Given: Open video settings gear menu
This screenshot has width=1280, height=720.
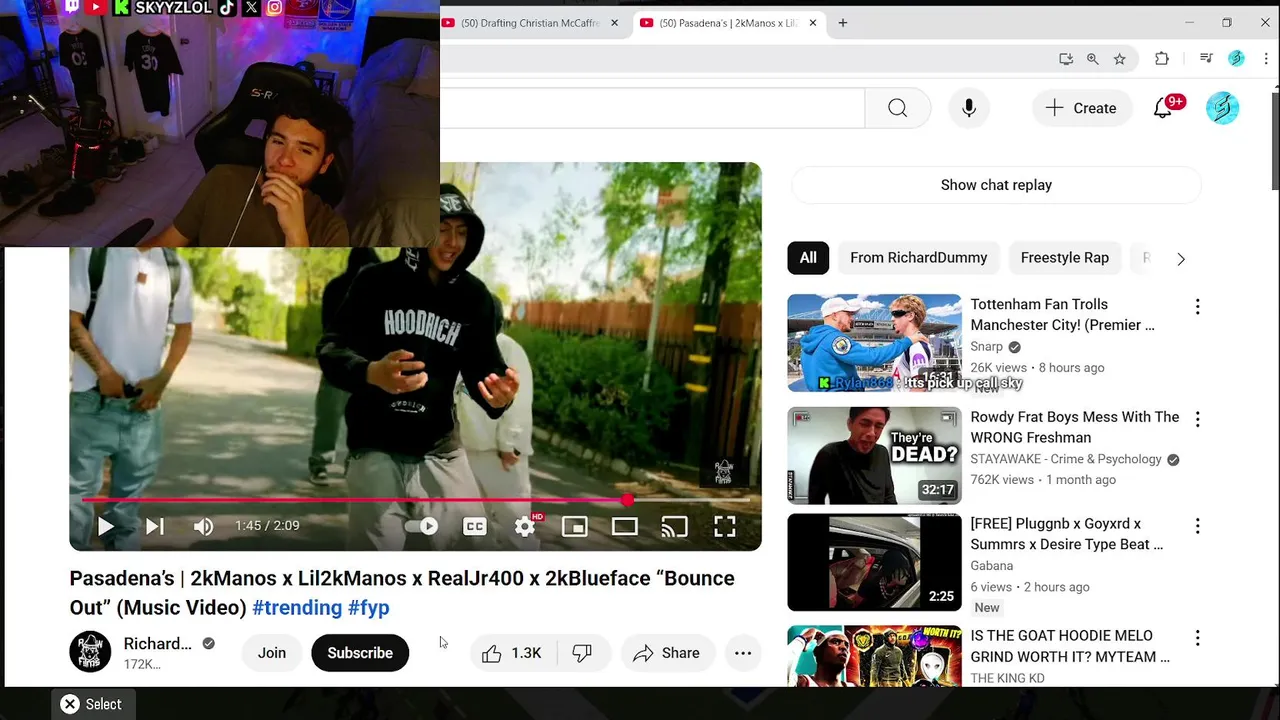Looking at the screenshot, I should pos(525,526).
